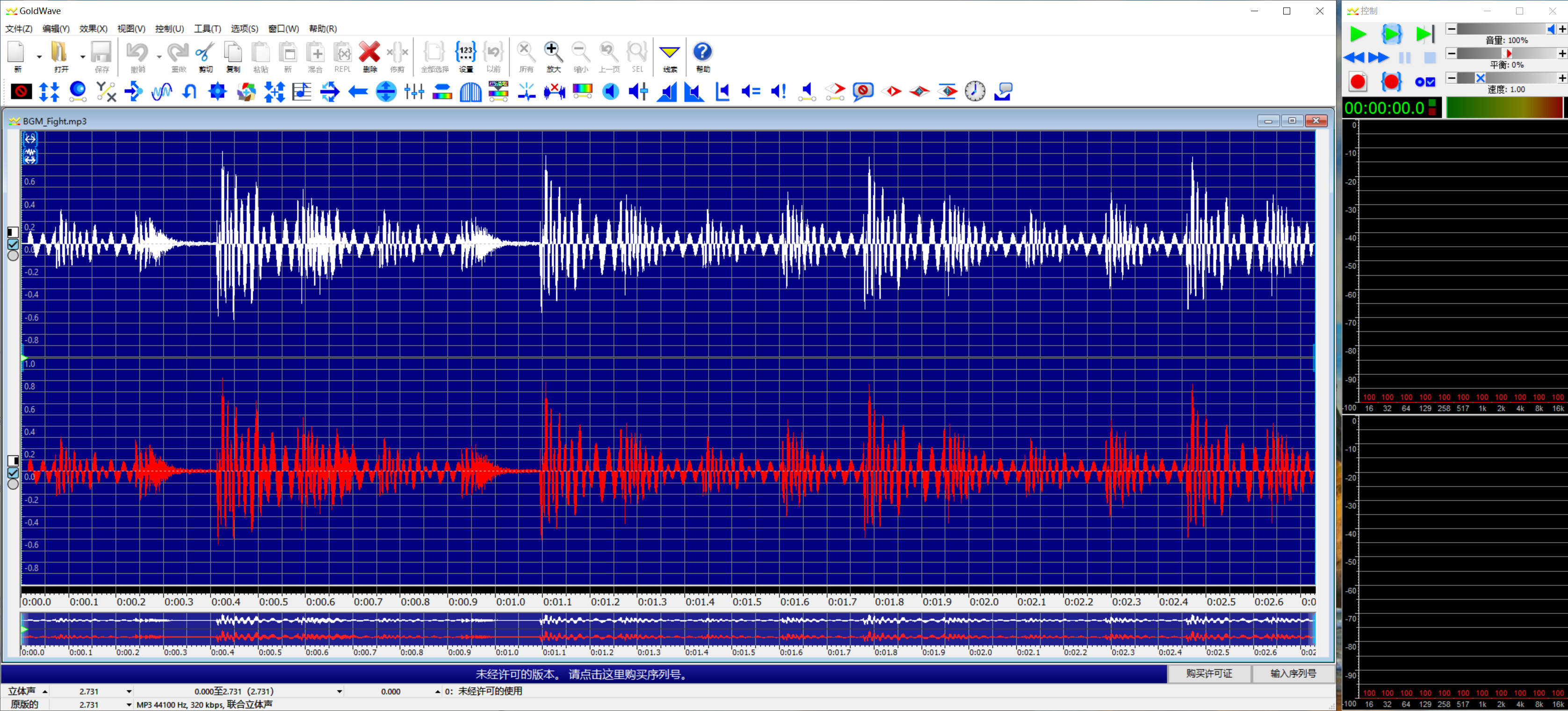Click the arched blue reverb effect icon
1568x711 pixels.
tap(470, 92)
